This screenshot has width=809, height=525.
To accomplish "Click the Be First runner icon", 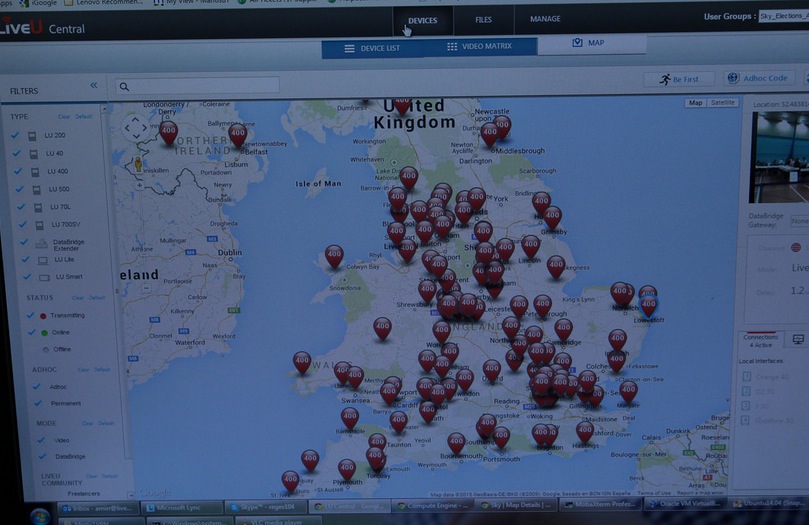I will pos(665,79).
